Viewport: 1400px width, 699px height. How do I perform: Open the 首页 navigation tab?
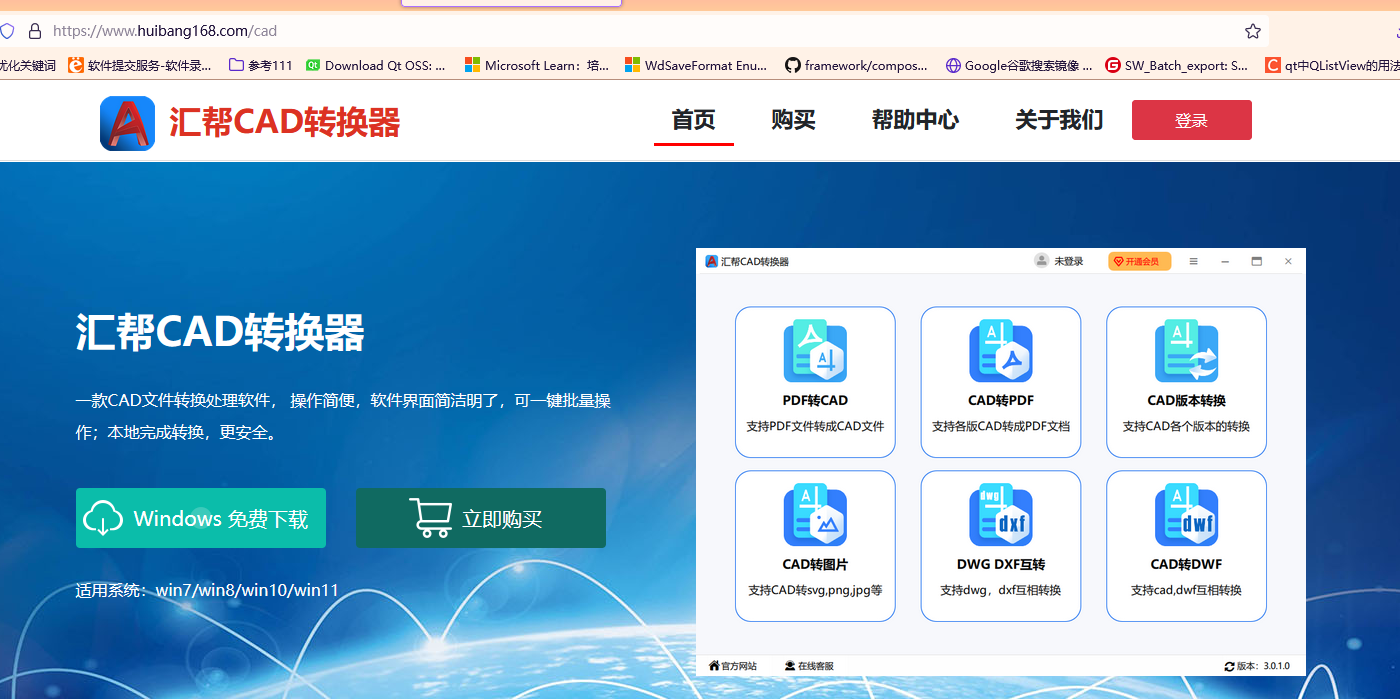(694, 121)
